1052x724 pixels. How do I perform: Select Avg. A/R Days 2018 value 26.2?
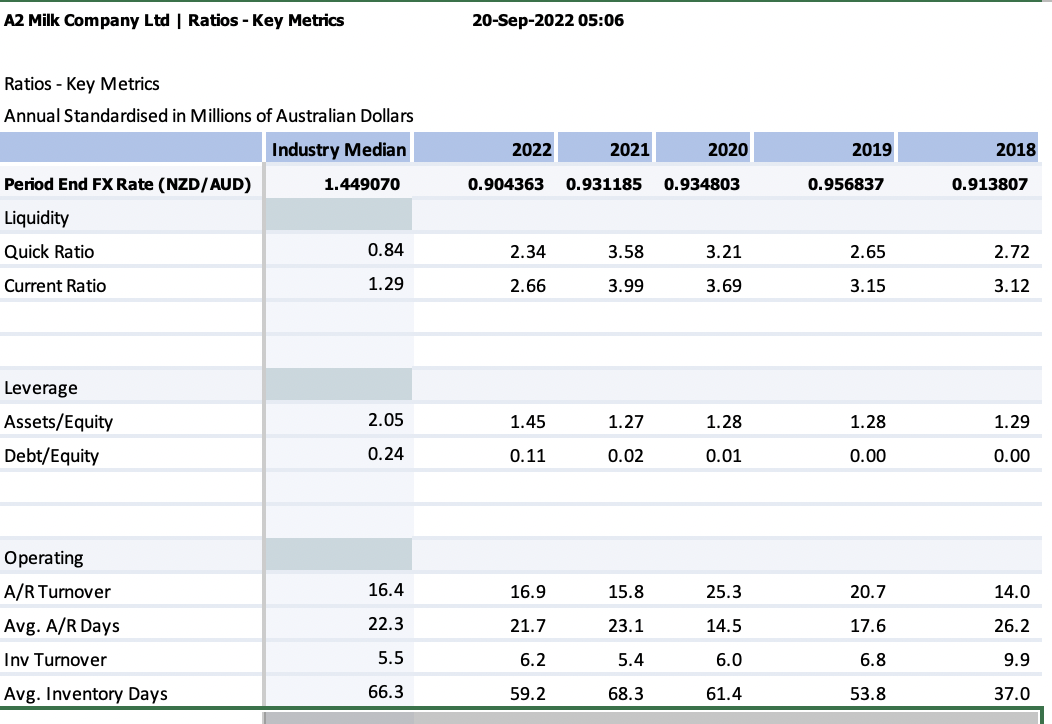pyautogui.click(x=1012, y=626)
